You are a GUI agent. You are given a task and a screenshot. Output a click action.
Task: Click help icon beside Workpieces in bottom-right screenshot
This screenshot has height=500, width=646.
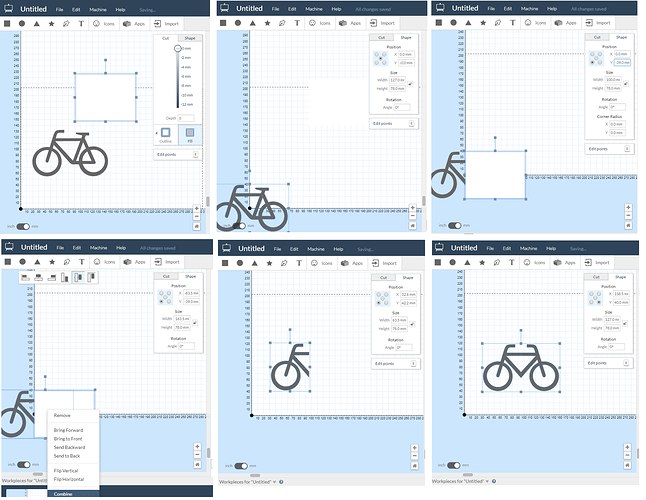(494, 481)
